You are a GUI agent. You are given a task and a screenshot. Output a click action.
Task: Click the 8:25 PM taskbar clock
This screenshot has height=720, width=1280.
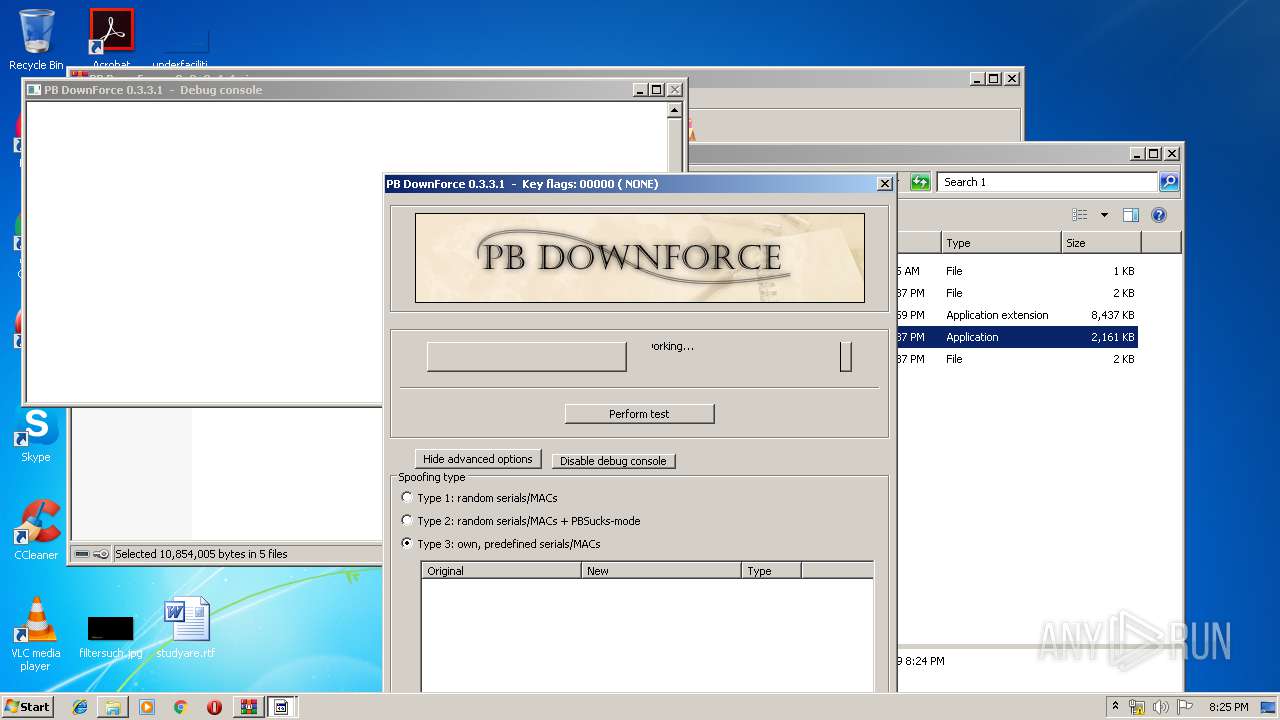coord(1228,707)
